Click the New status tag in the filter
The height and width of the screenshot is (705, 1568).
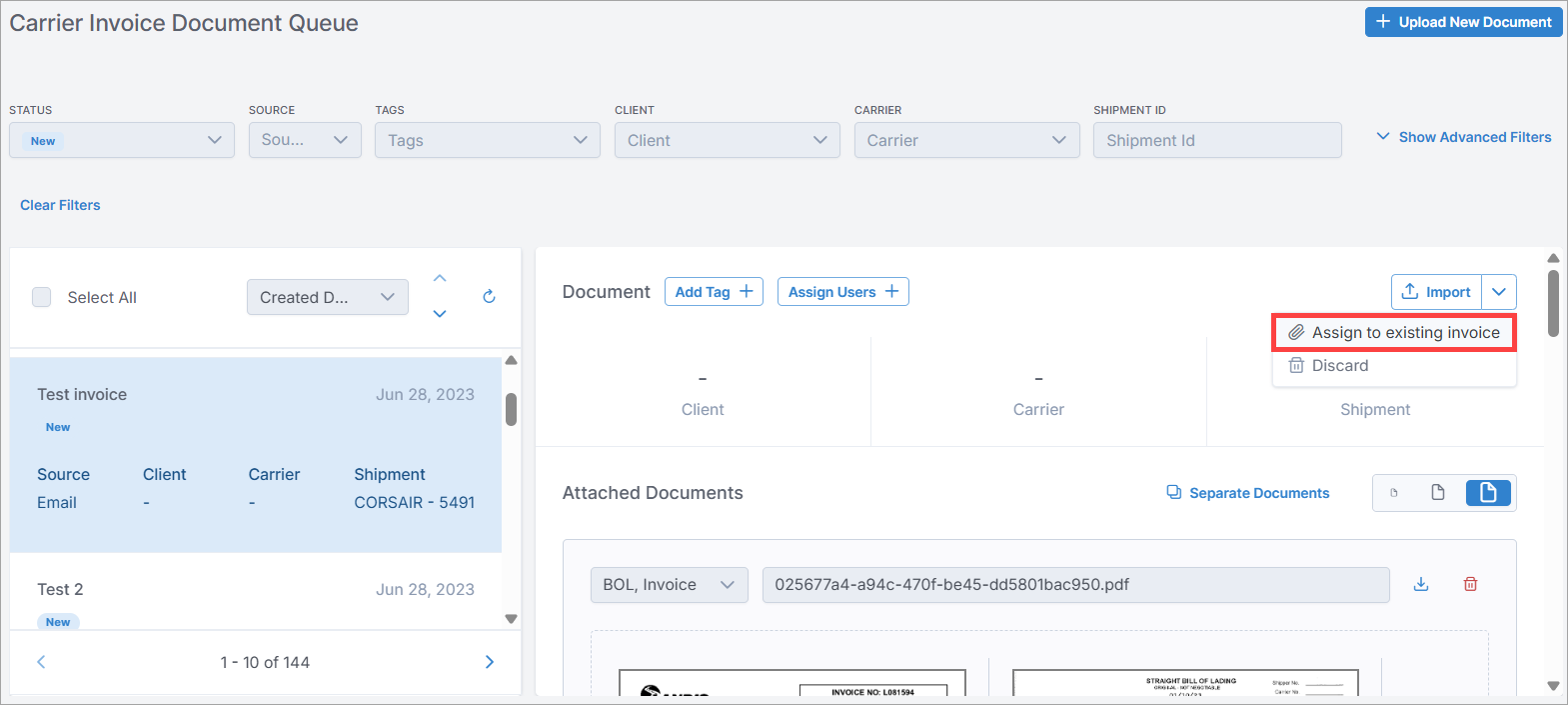[43, 141]
